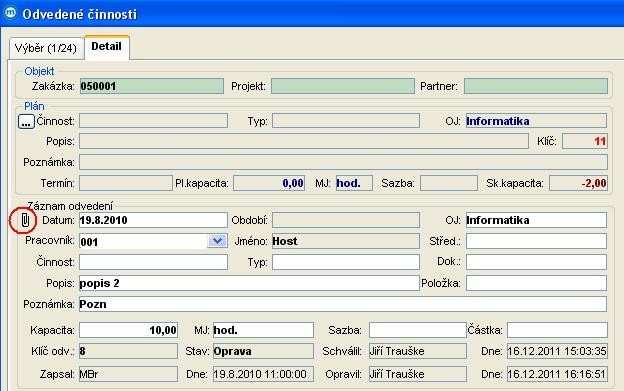
Task: Click the Jméno field showing Host
Action: point(345,241)
